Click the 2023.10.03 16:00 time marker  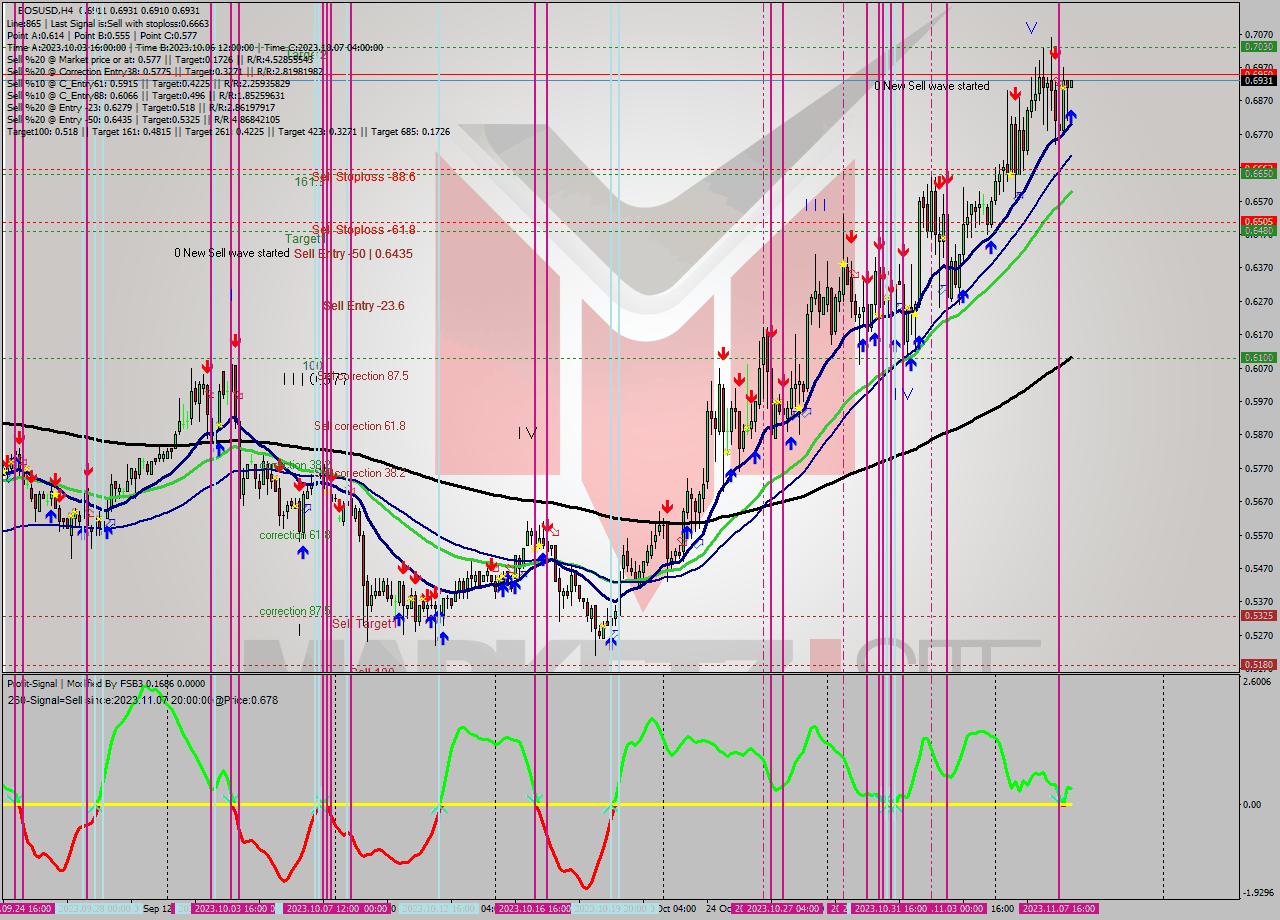tap(230, 909)
